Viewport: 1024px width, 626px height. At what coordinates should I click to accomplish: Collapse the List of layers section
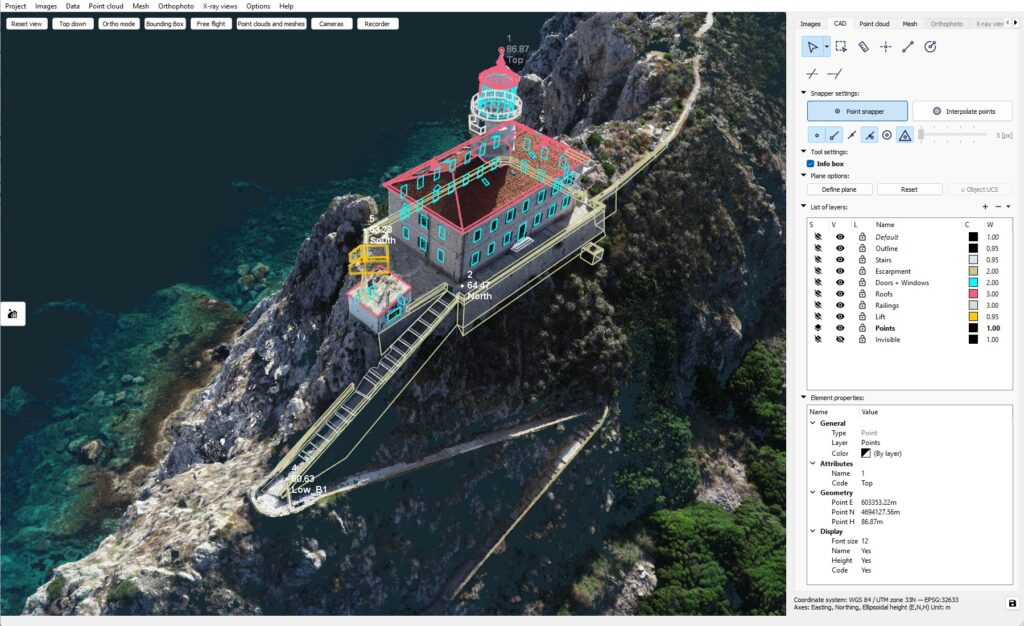801,207
